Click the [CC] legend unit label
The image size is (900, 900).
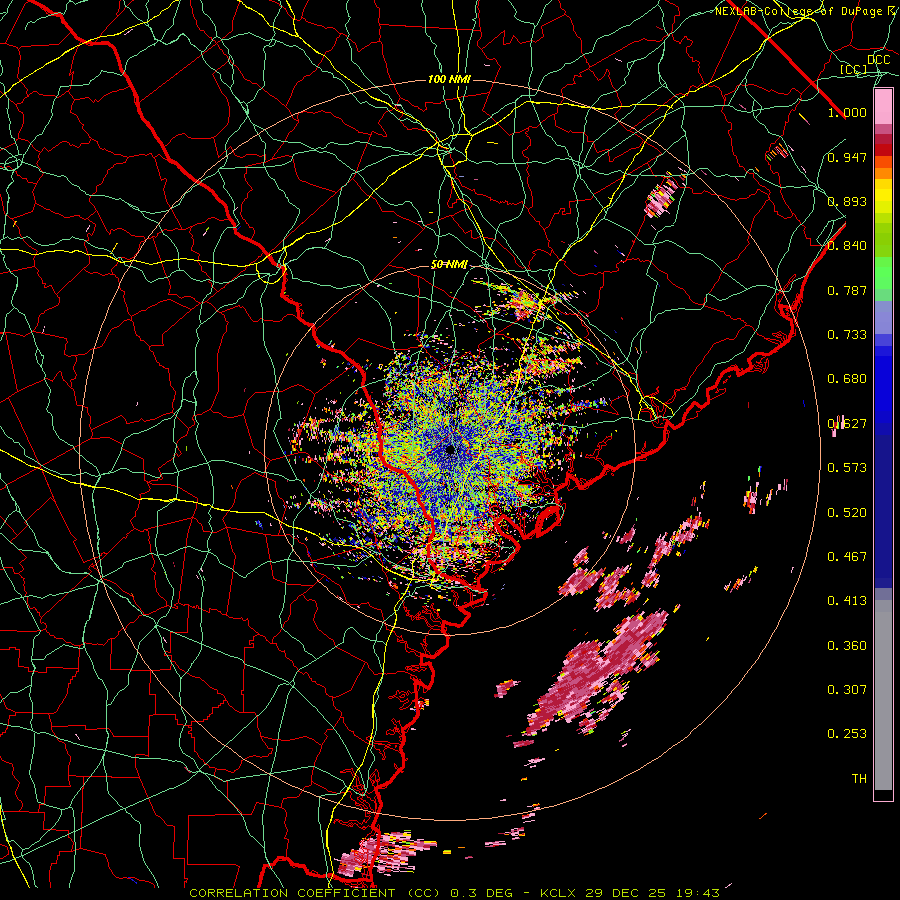click(854, 69)
